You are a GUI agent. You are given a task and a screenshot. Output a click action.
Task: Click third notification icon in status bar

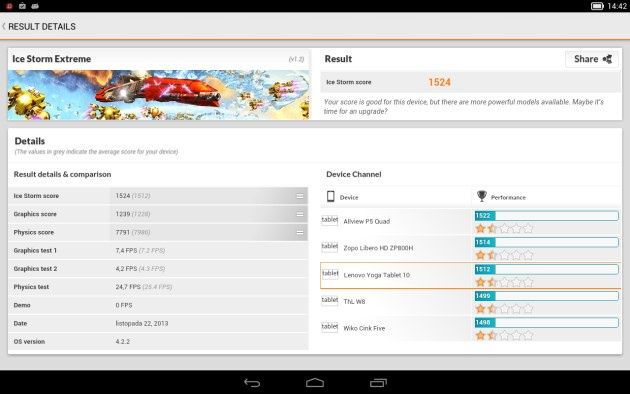pyautogui.click(x=35, y=6)
